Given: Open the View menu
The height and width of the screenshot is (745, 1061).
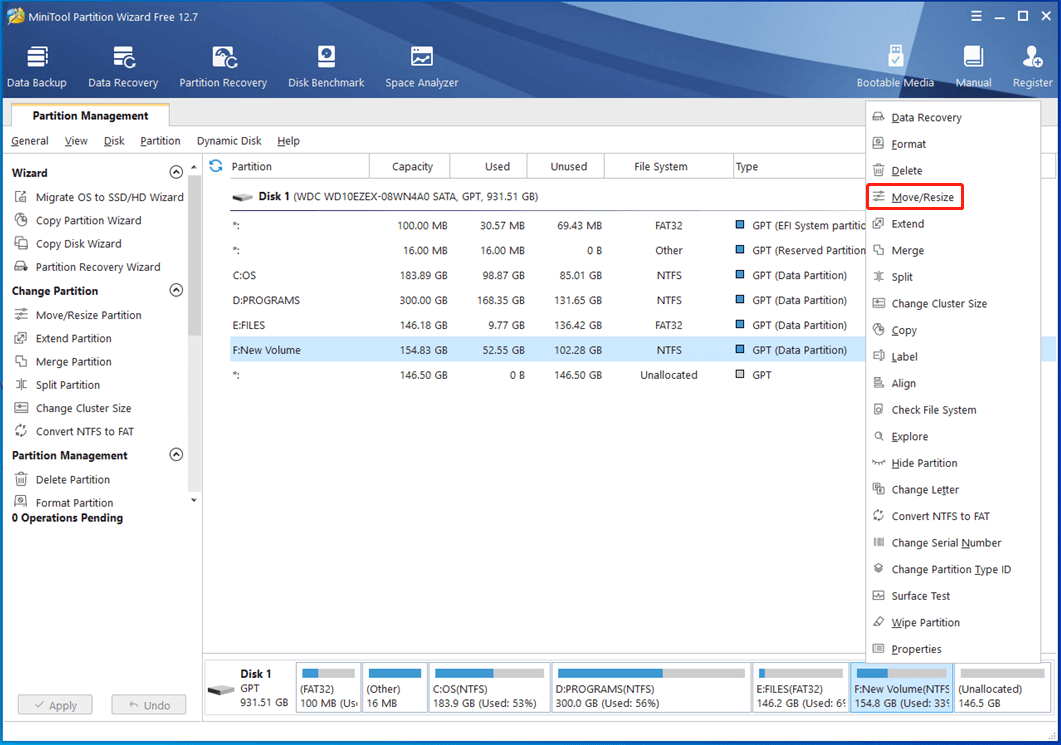Looking at the screenshot, I should pos(76,141).
